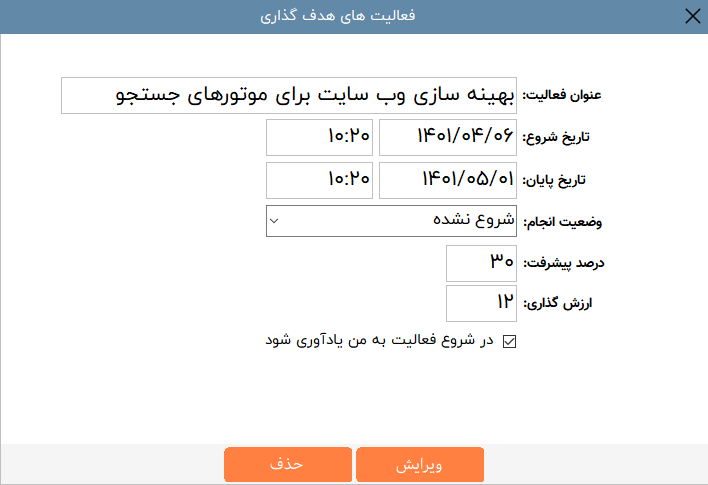The image size is (708, 485).
Task: Select the start date field ۱۴۰۱/۰۴/۰۶
Action: (450, 137)
